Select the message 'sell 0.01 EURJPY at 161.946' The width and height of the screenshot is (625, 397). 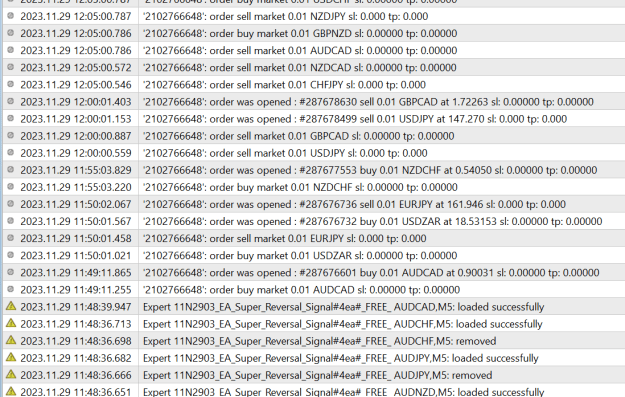tap(354, 204)
